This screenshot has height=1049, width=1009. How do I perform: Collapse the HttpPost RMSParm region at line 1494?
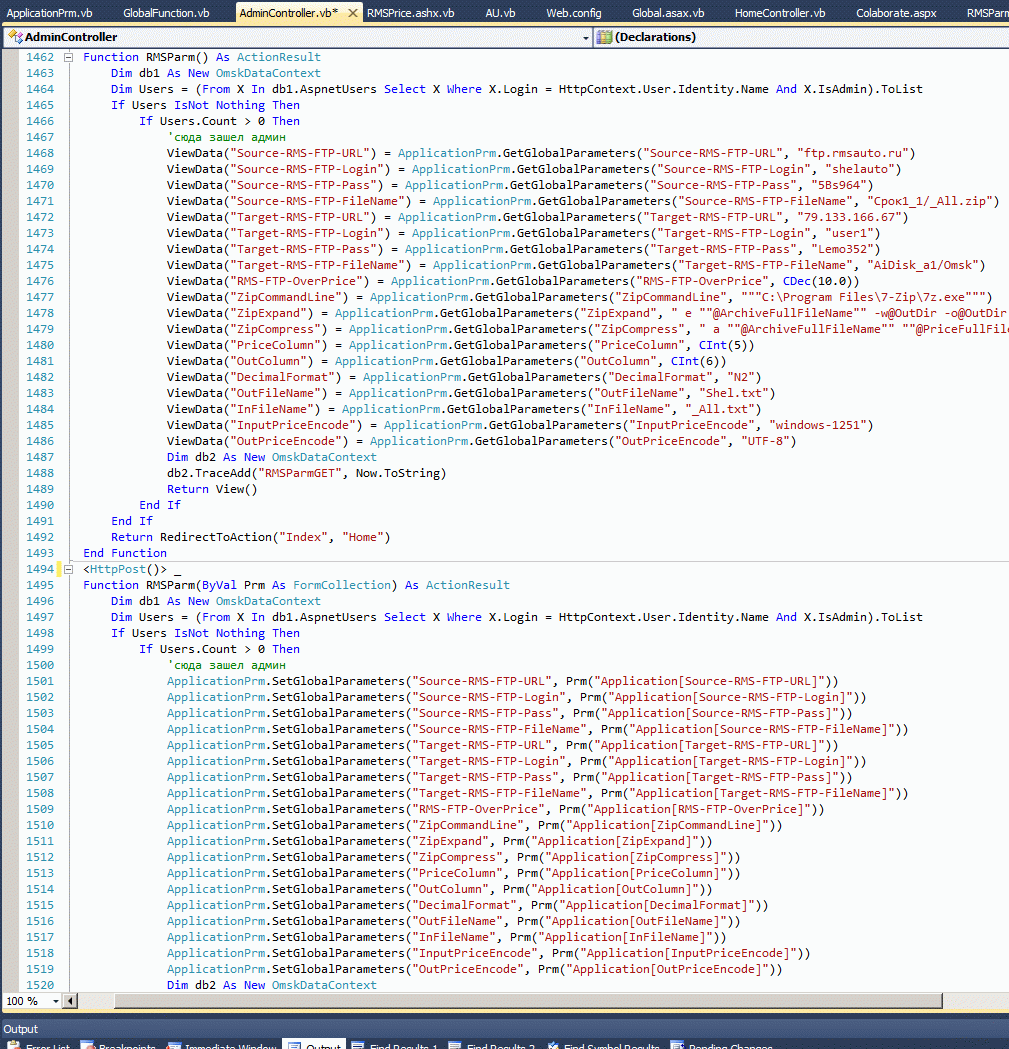[68, 569]
